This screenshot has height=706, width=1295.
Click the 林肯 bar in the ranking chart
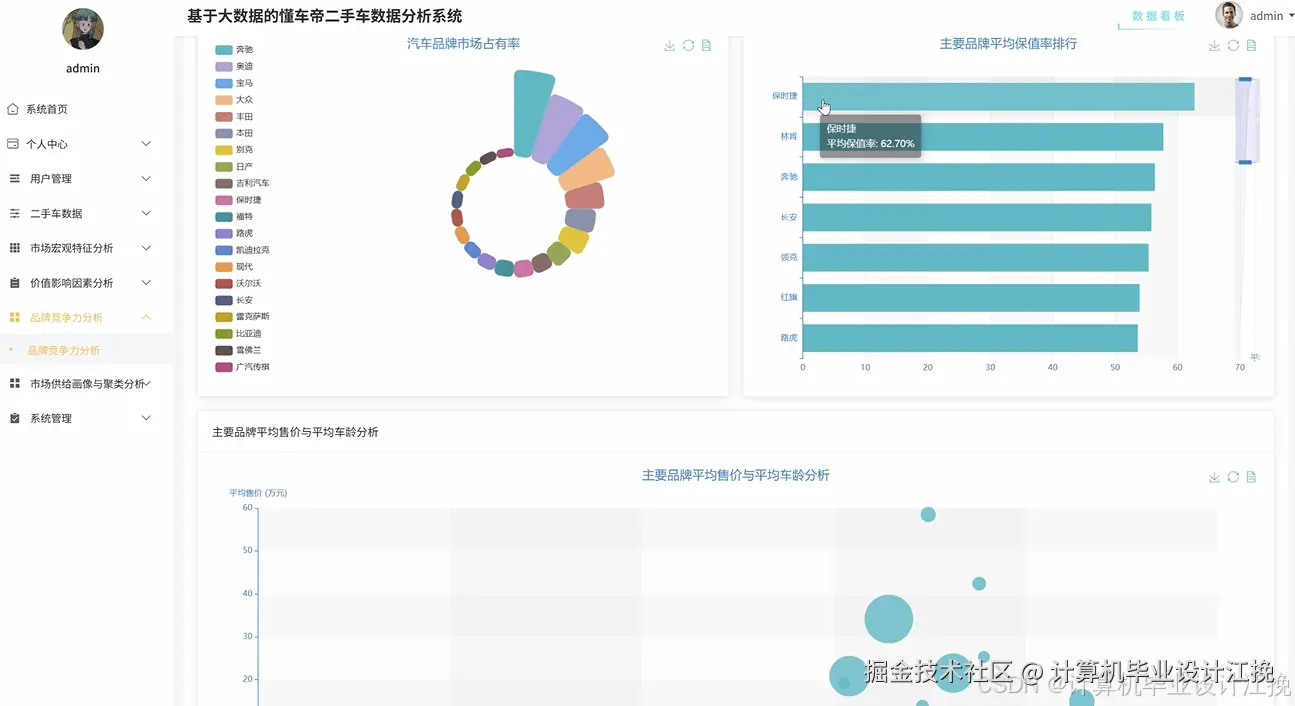point(983,137)
